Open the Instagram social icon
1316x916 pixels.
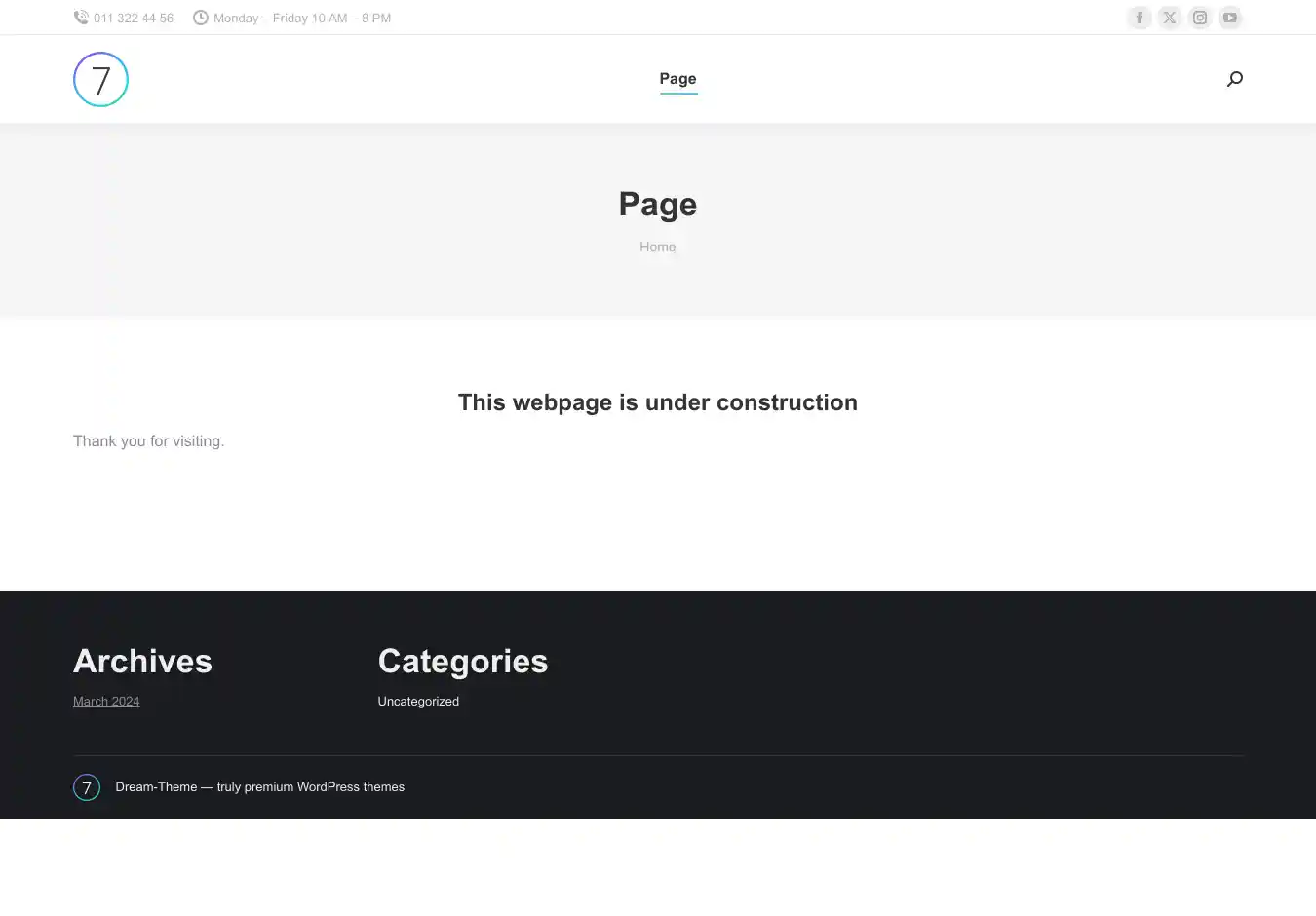click(x=1200, y=18)
